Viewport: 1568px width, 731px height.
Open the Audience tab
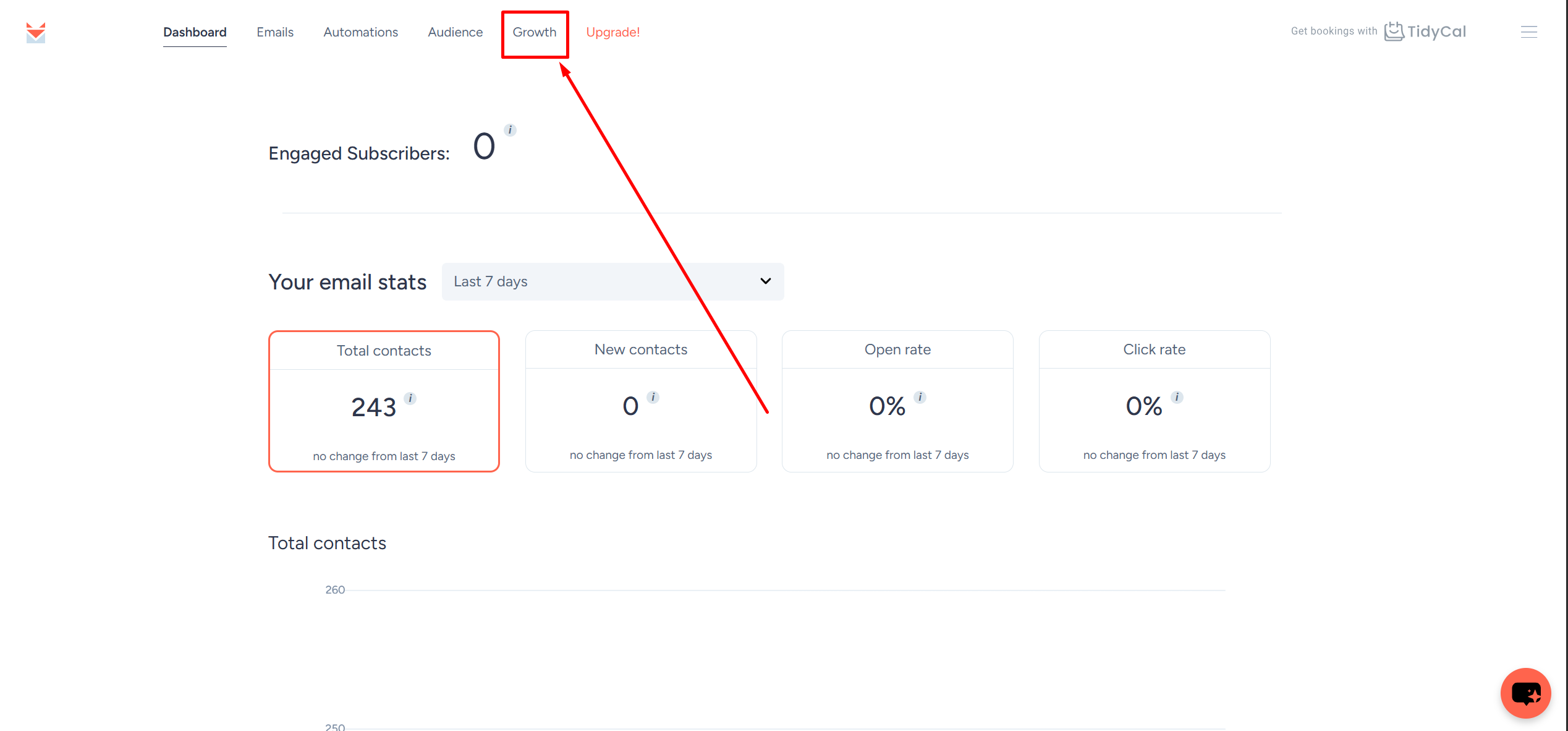(x=455, y=32)
